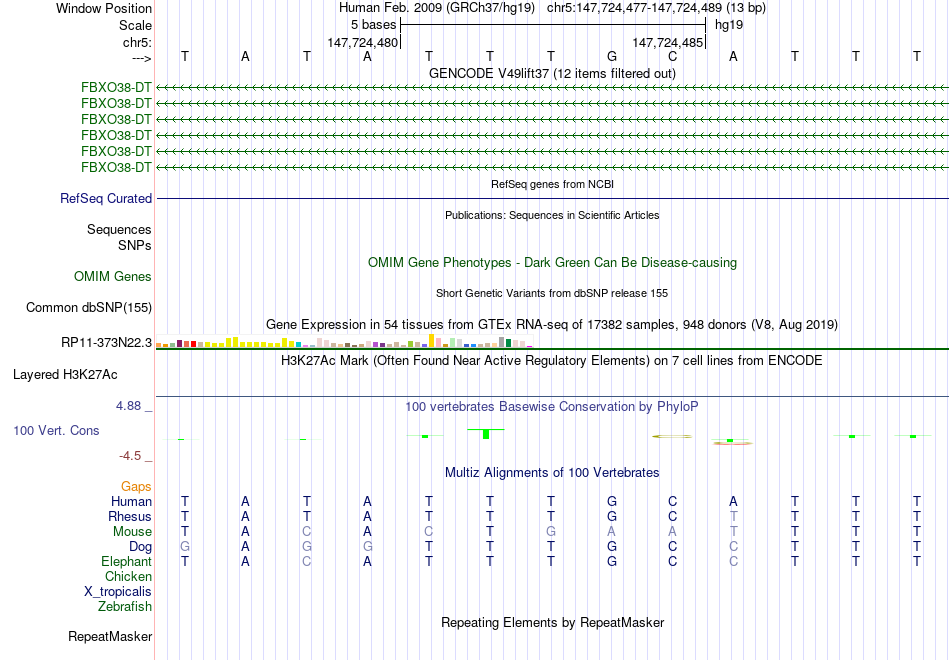Viewport: 950px width, 660px height.
Task: Click the Rhesus species row label
Action: (130, 516)
